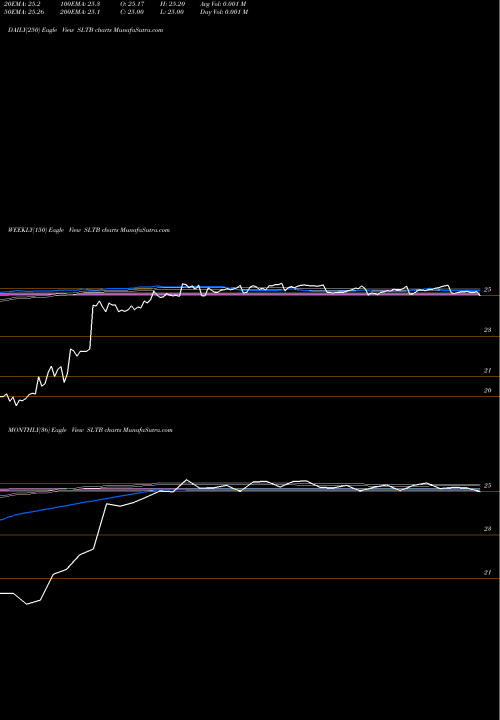Click the open price 'O:' value
The width and height of the screenshot is (500, 720).
pos(132,4)
